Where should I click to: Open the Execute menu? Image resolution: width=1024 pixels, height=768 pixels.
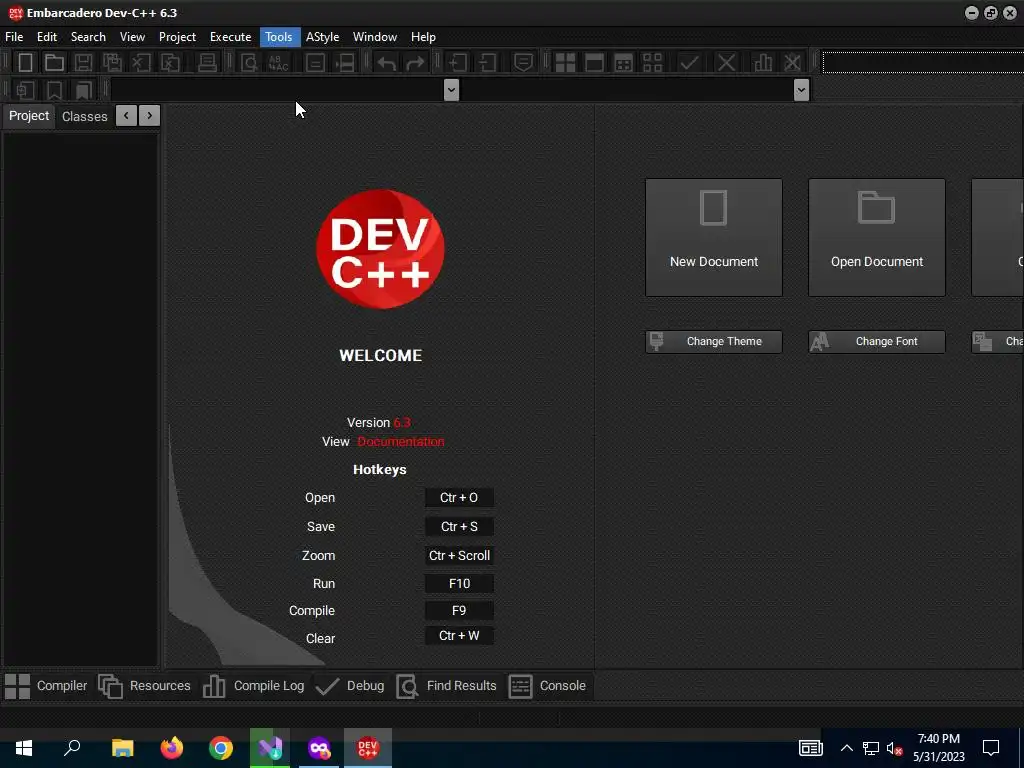231,37
